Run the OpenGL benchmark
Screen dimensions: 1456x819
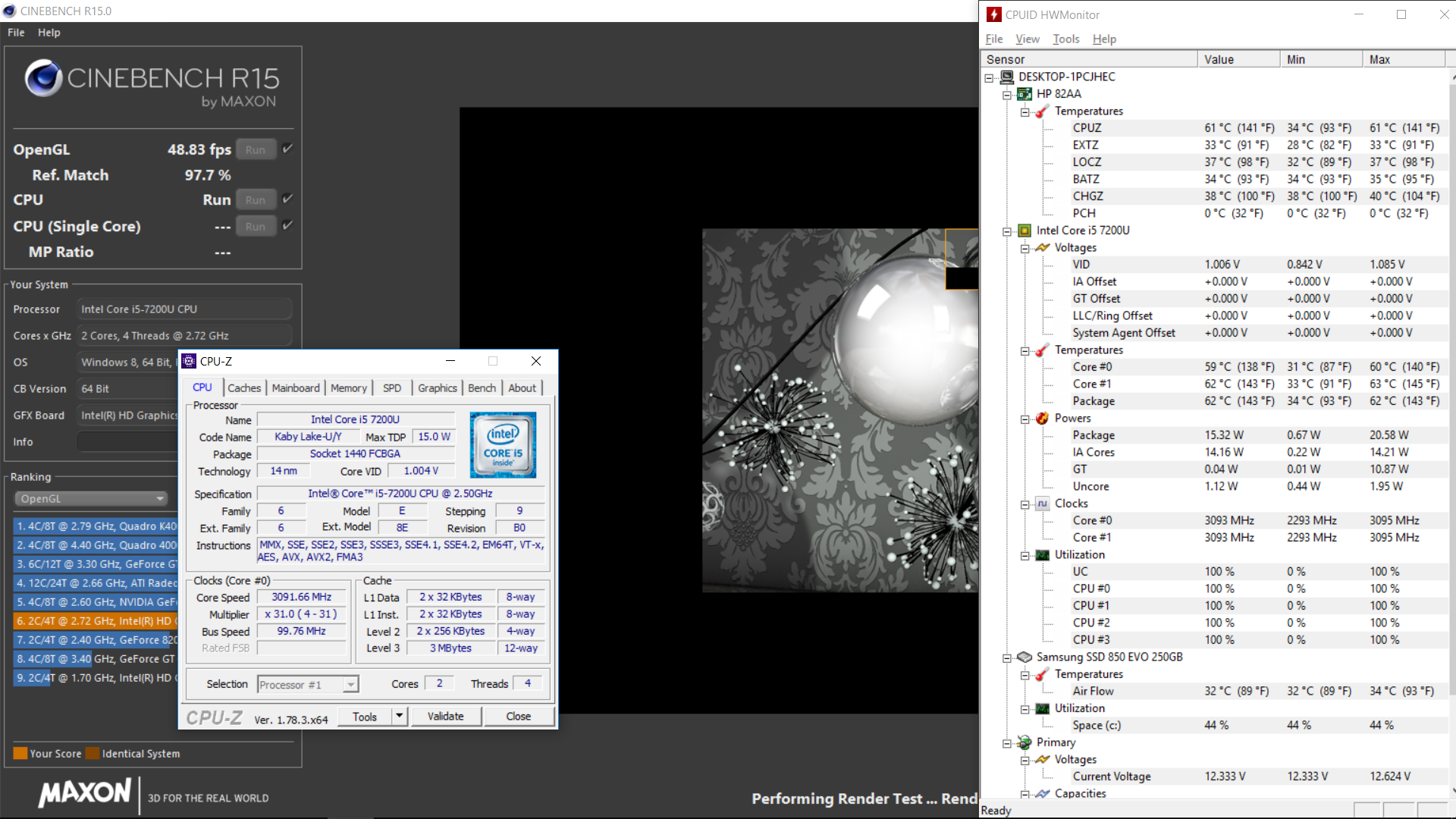click(x=256, y=149)
